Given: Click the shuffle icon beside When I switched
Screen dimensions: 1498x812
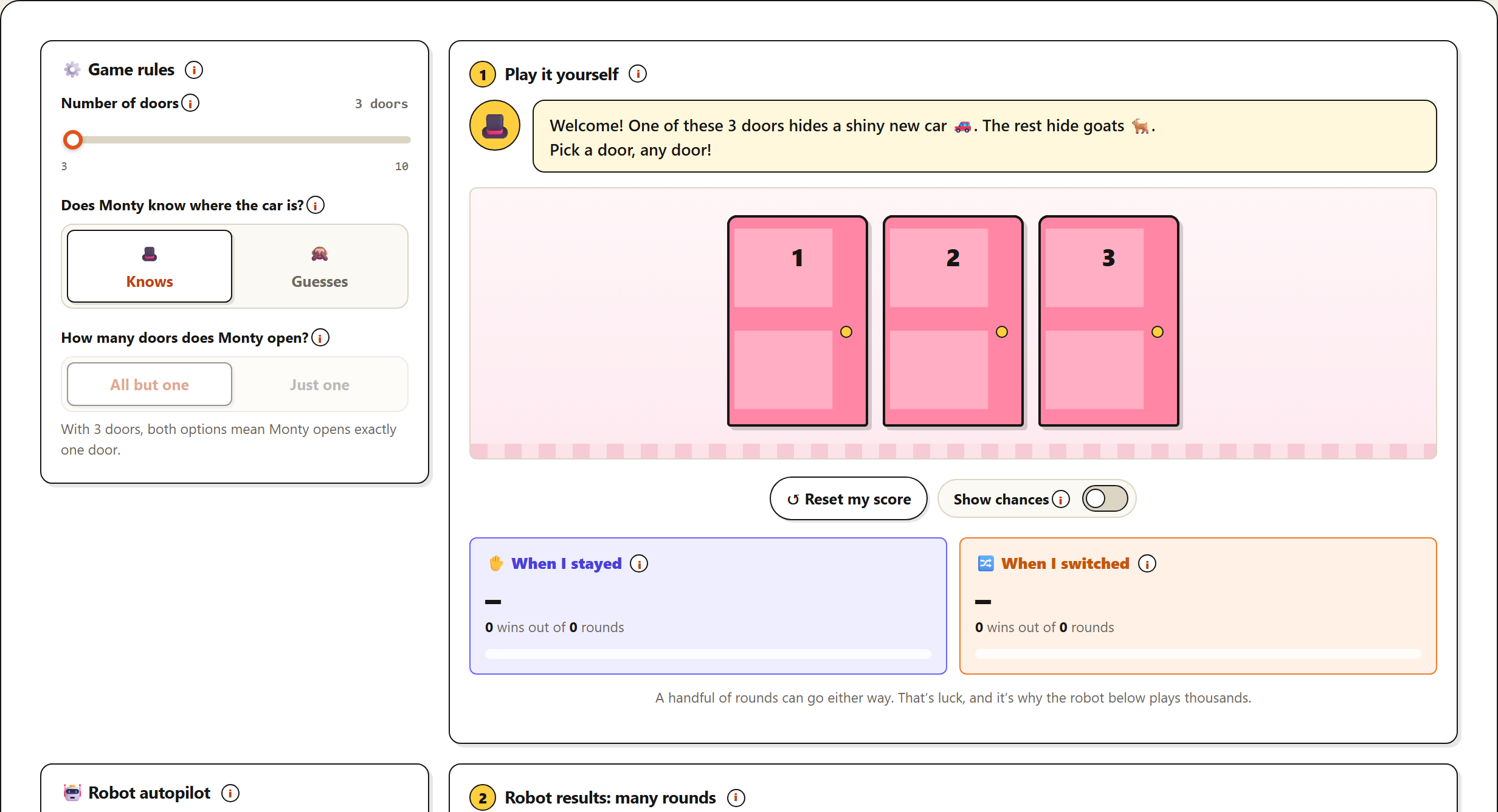Looking at the screenshot, I should 985,564.
